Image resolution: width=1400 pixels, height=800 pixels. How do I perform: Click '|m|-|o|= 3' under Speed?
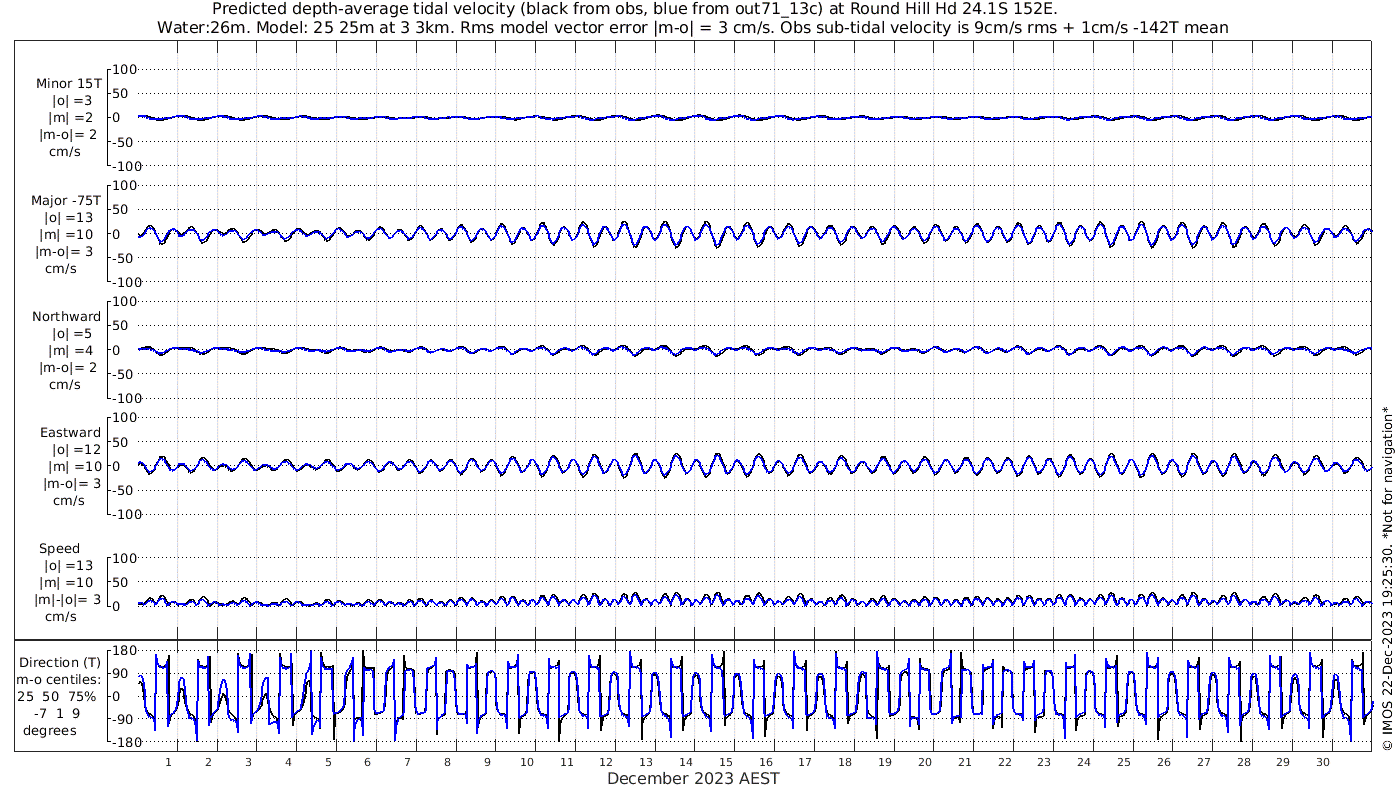68,600
